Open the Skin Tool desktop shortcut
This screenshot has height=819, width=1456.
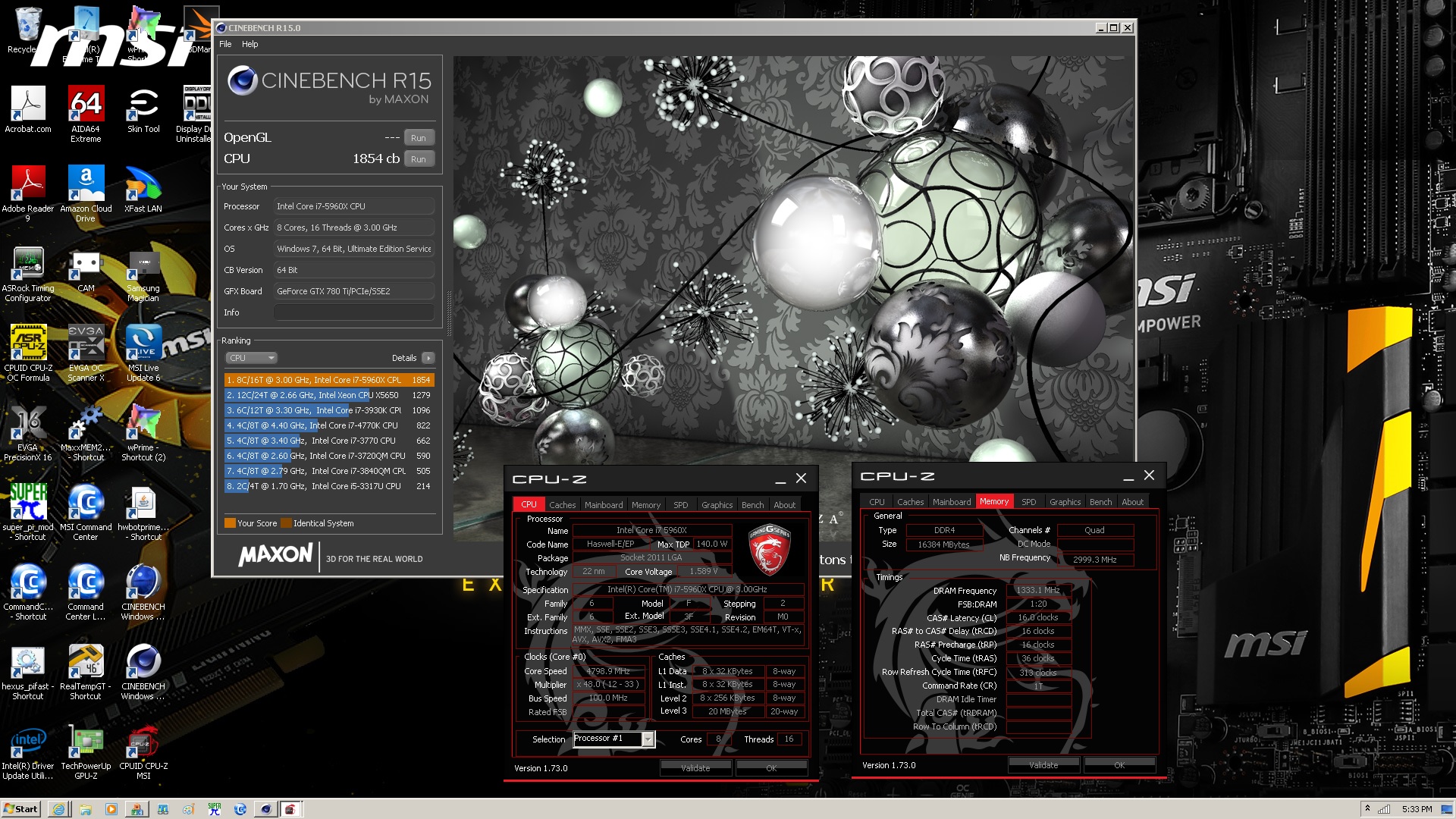point(143,110)
